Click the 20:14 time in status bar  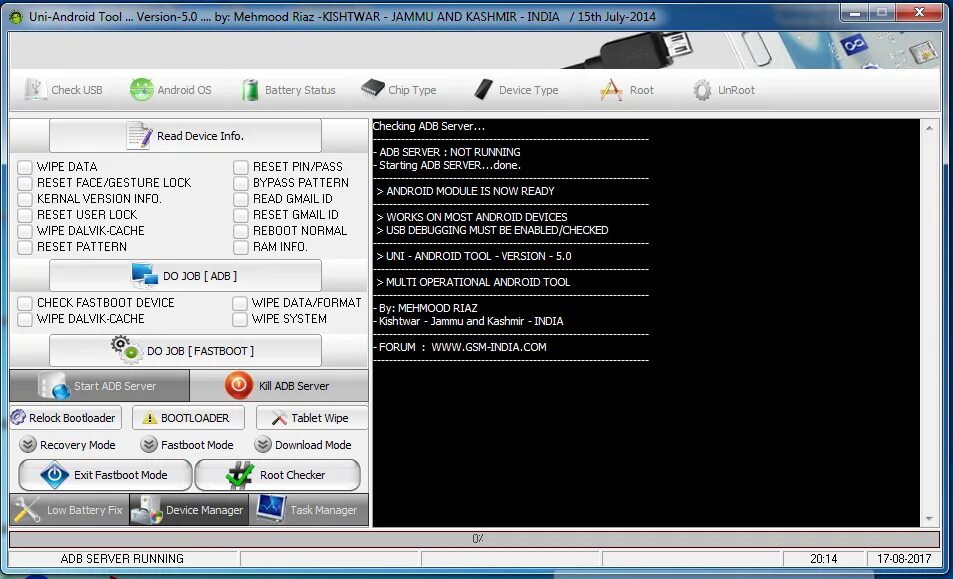coord(824,558)
